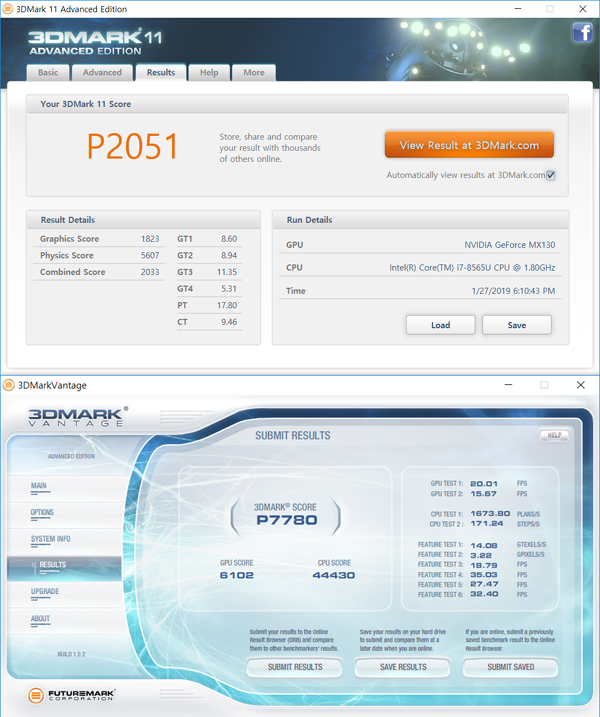Viewport: 600px width, 717px height.
Task: Click CPU TEST 1 value 1673.80
Action: click(490, 514)
